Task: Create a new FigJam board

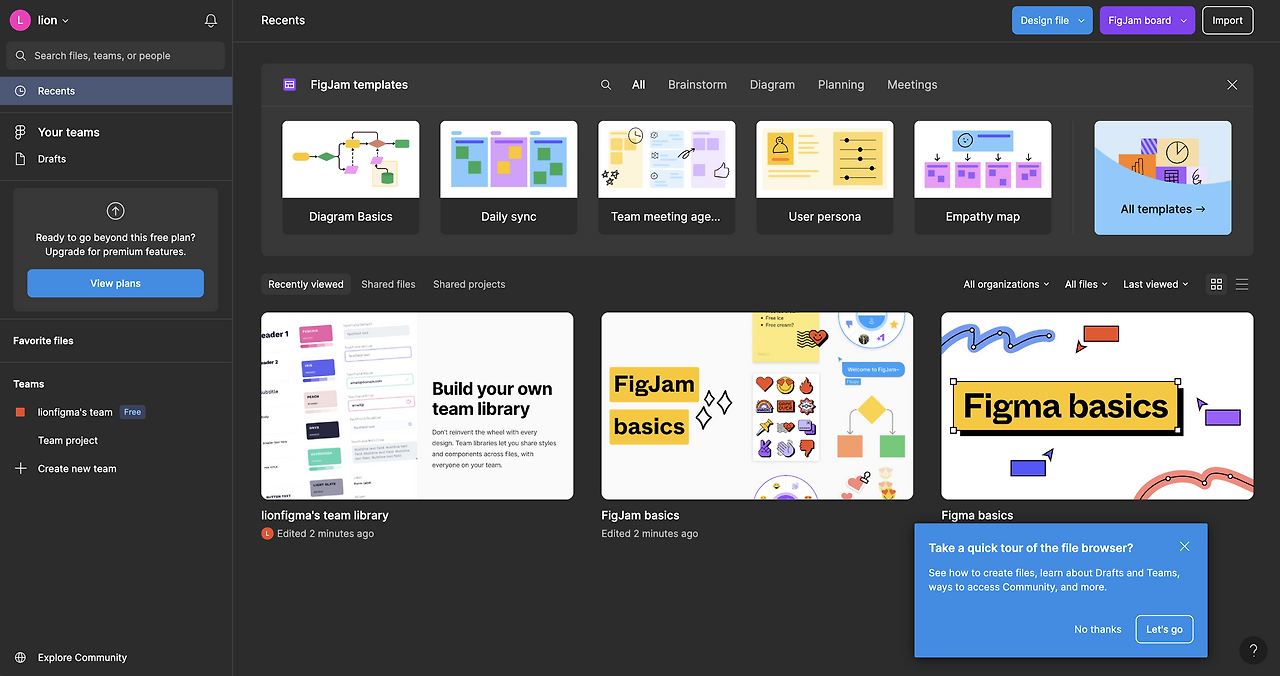Action: (1139, 20)
